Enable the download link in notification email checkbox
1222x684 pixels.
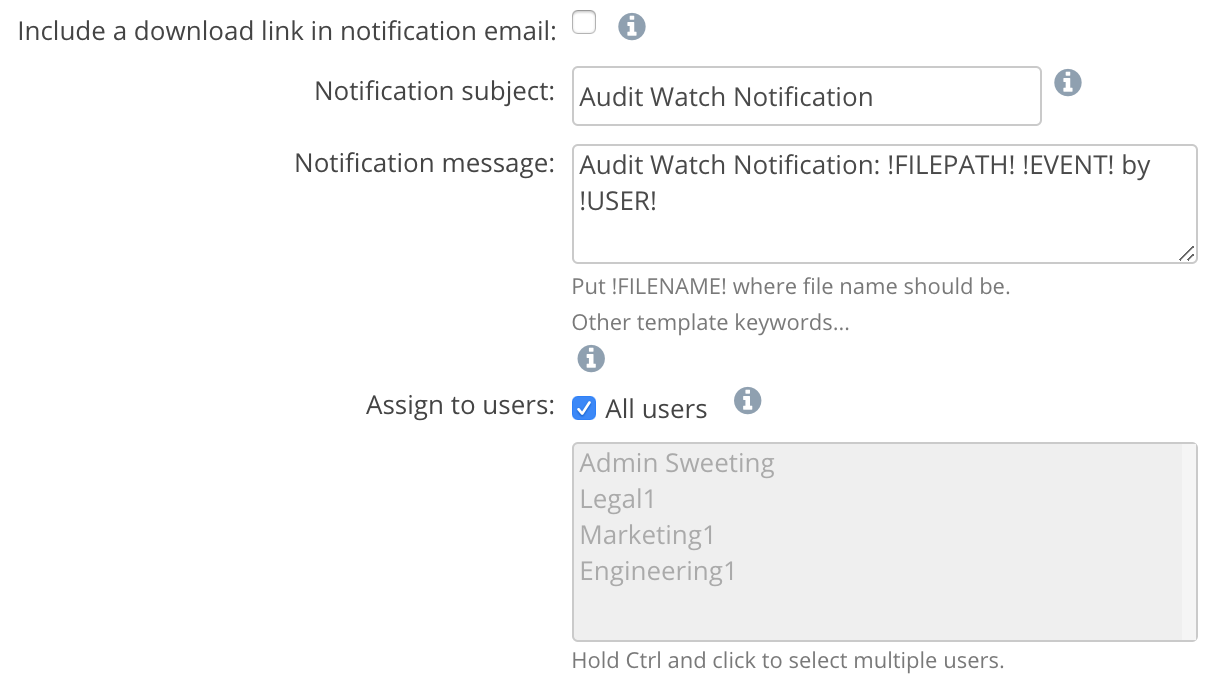point(584,23)
